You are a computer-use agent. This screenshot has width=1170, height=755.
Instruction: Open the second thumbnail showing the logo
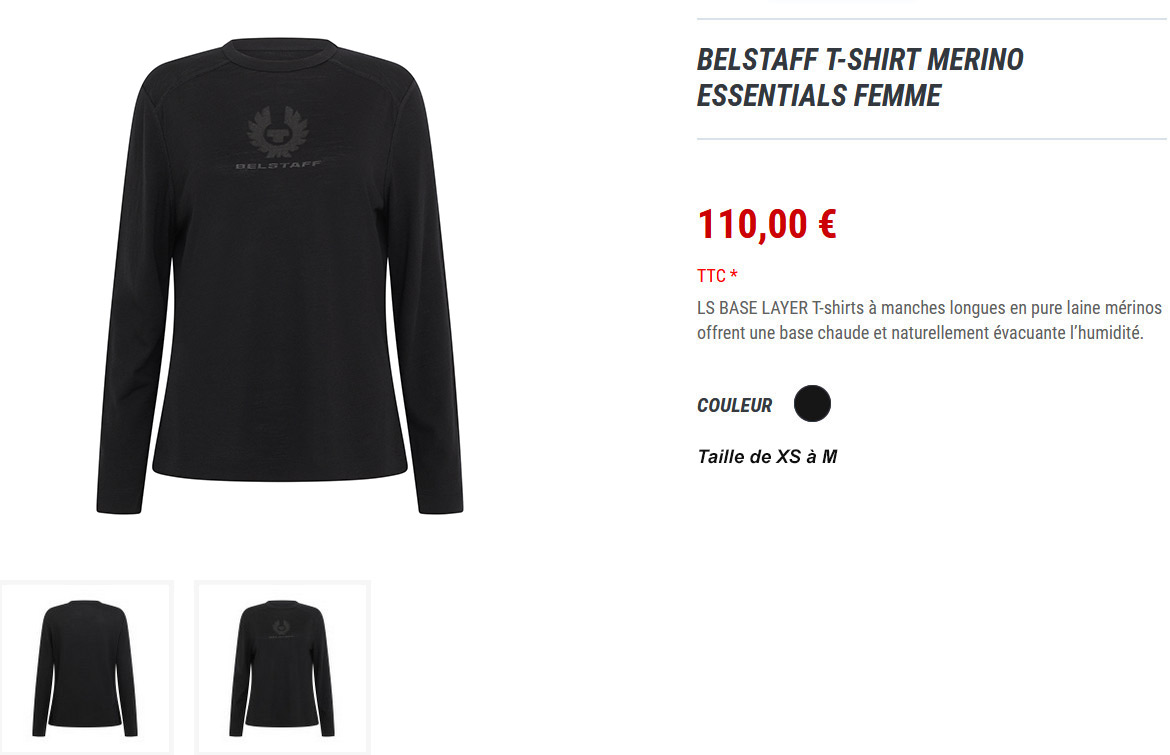tap(282, 668)
